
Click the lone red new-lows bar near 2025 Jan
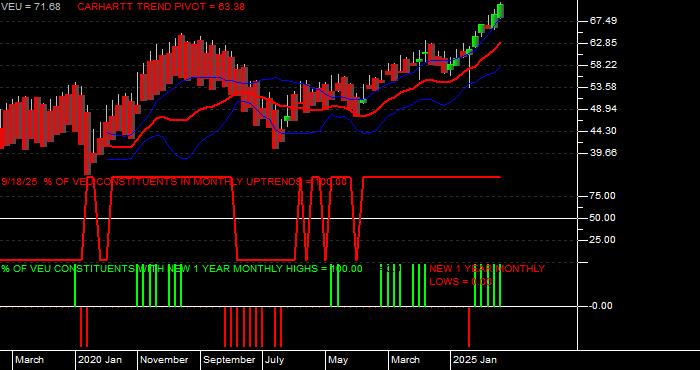pos(469,327)
